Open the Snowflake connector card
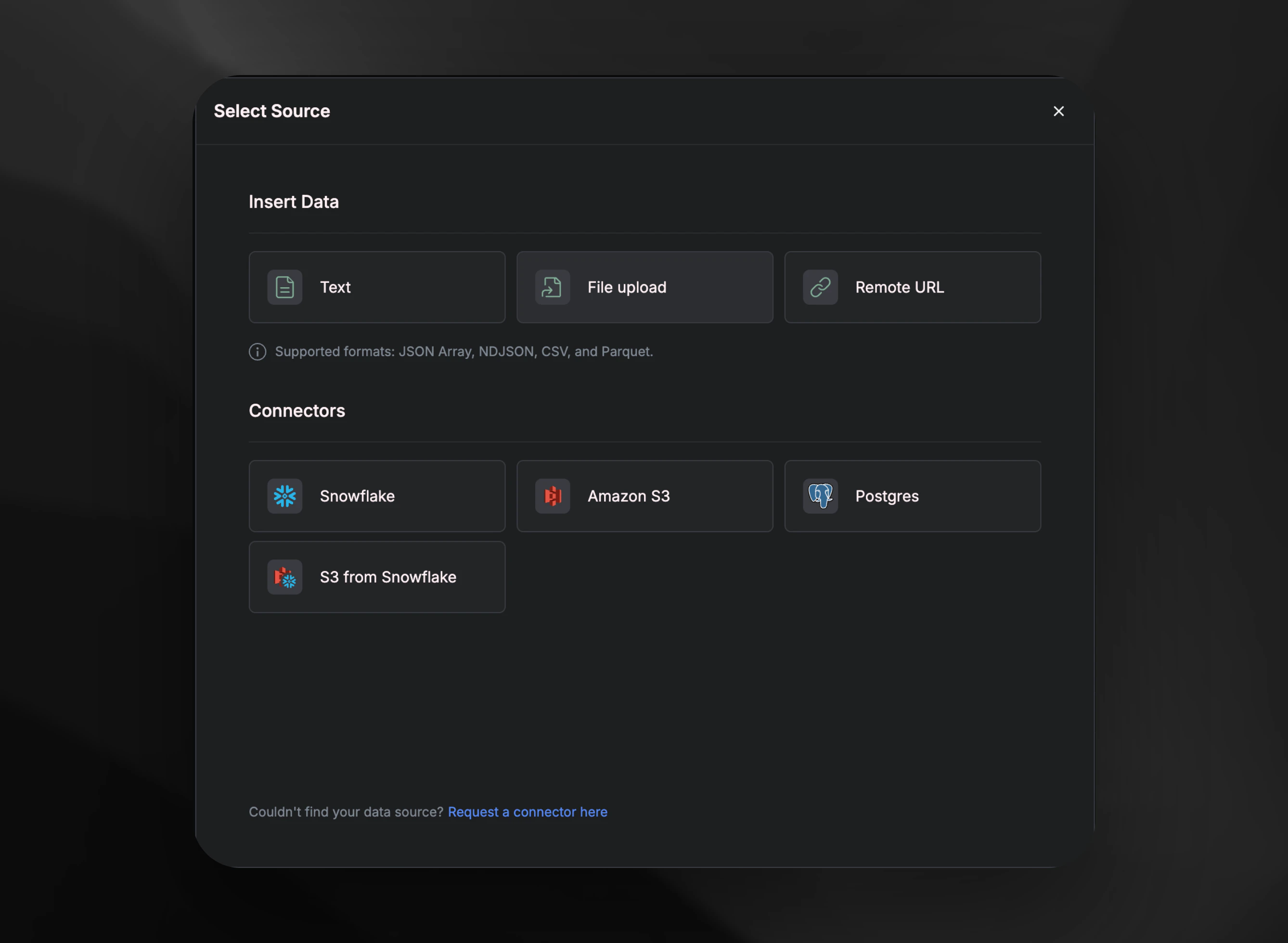The width and height of the screenshot is (1288, 943). (377, 496)
